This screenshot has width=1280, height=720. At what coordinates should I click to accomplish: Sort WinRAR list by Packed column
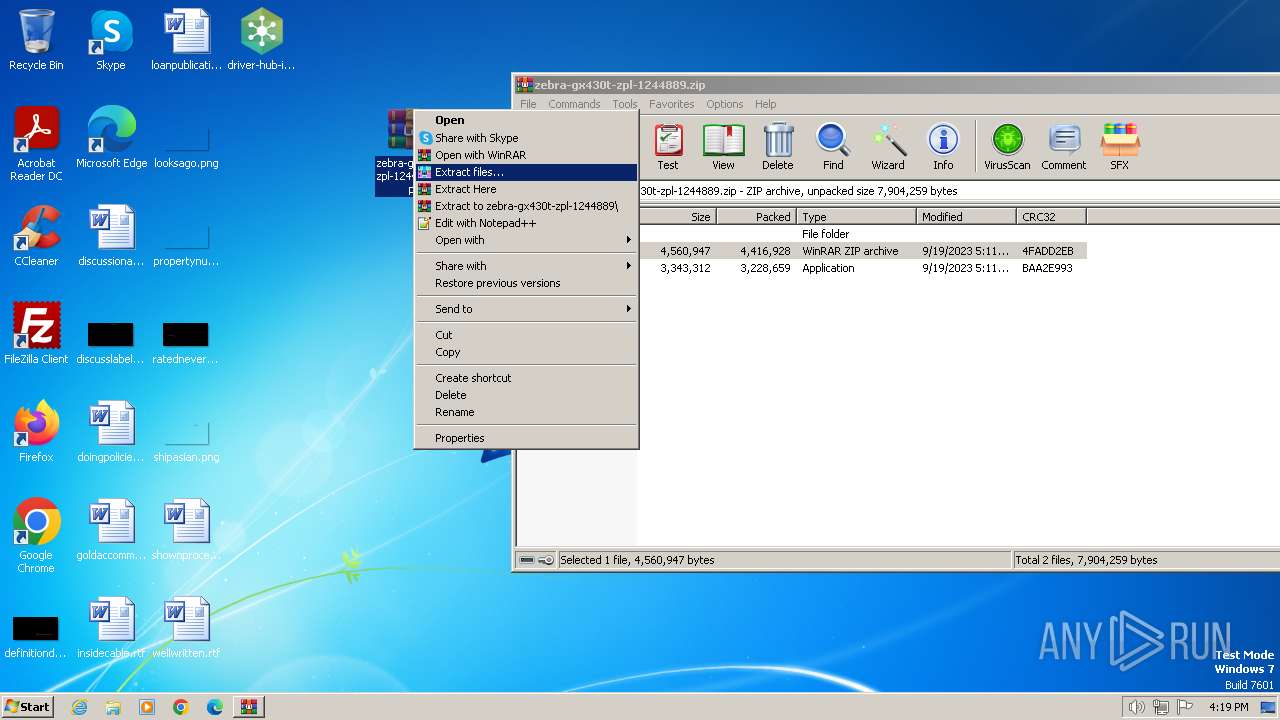[756, 216]
